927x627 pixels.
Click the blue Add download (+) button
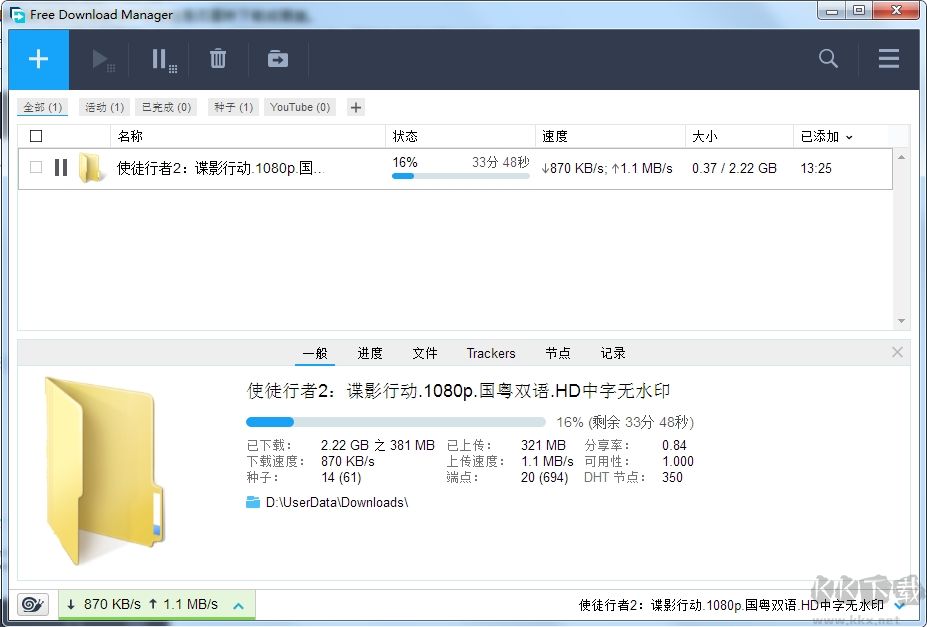click(37, 58)
